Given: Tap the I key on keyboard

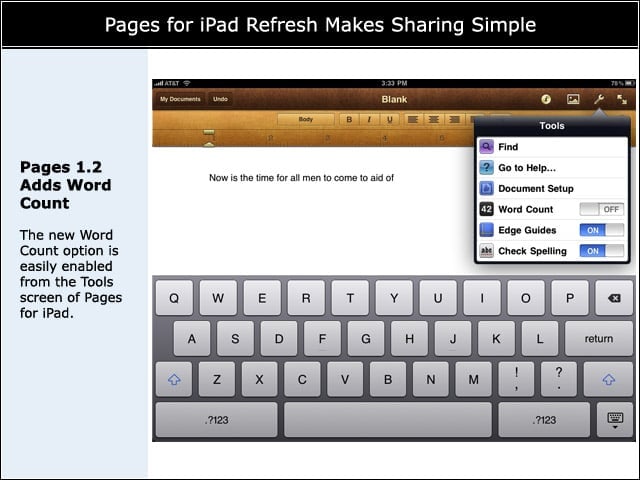Looking at the screenshot, I should coord(482,298).
